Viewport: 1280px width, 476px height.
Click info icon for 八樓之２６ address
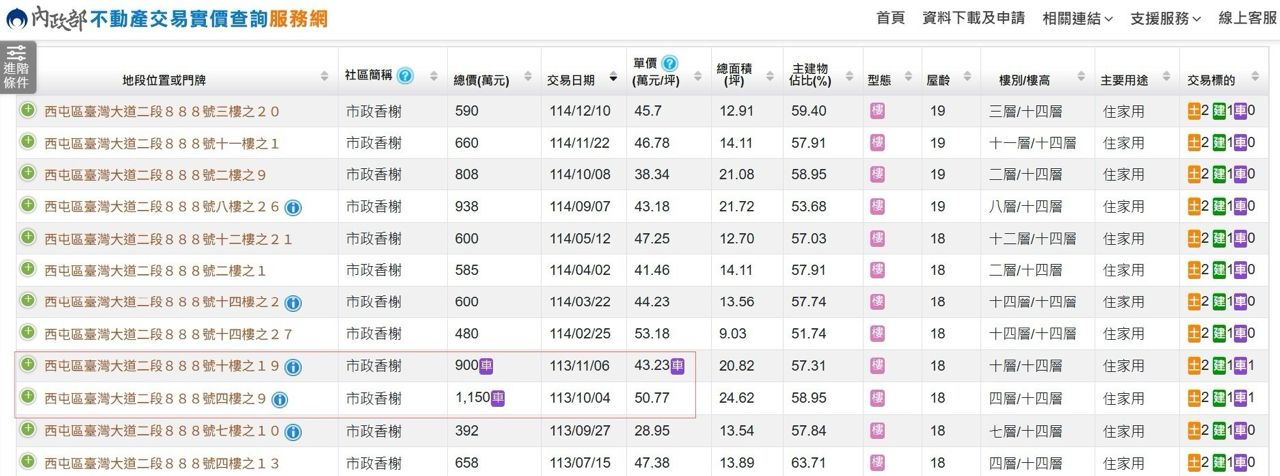(x=293, y=207)
